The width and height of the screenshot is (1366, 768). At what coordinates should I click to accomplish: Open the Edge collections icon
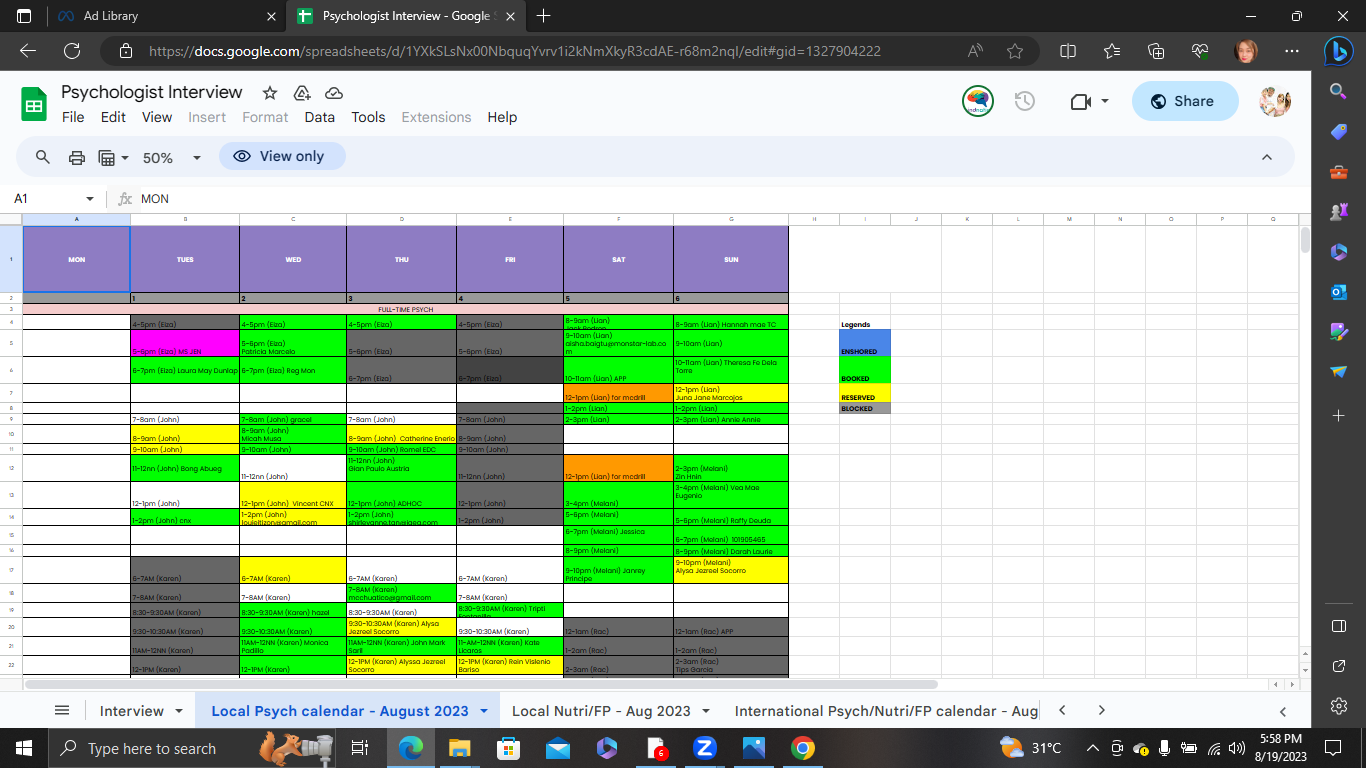pyautogui.click(x=1156, y=51)
